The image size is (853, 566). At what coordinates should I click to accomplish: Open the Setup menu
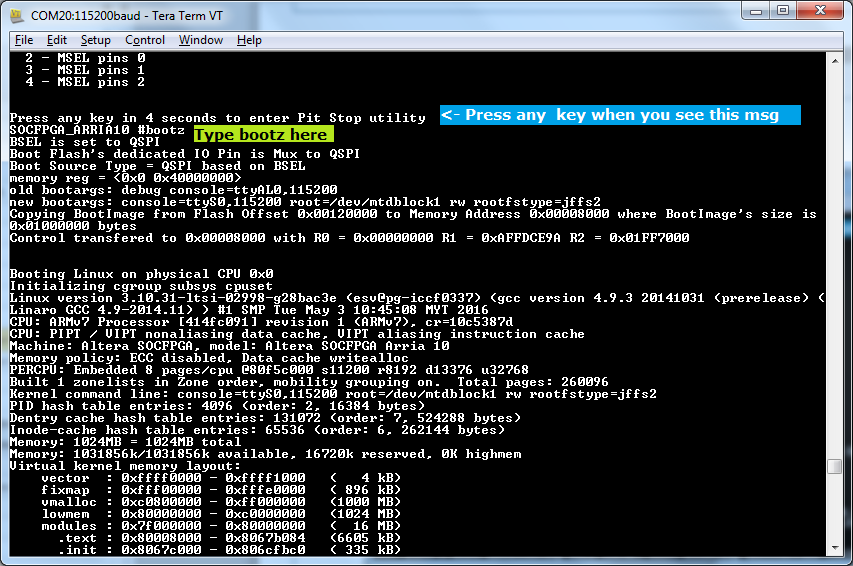click(96, 40)
